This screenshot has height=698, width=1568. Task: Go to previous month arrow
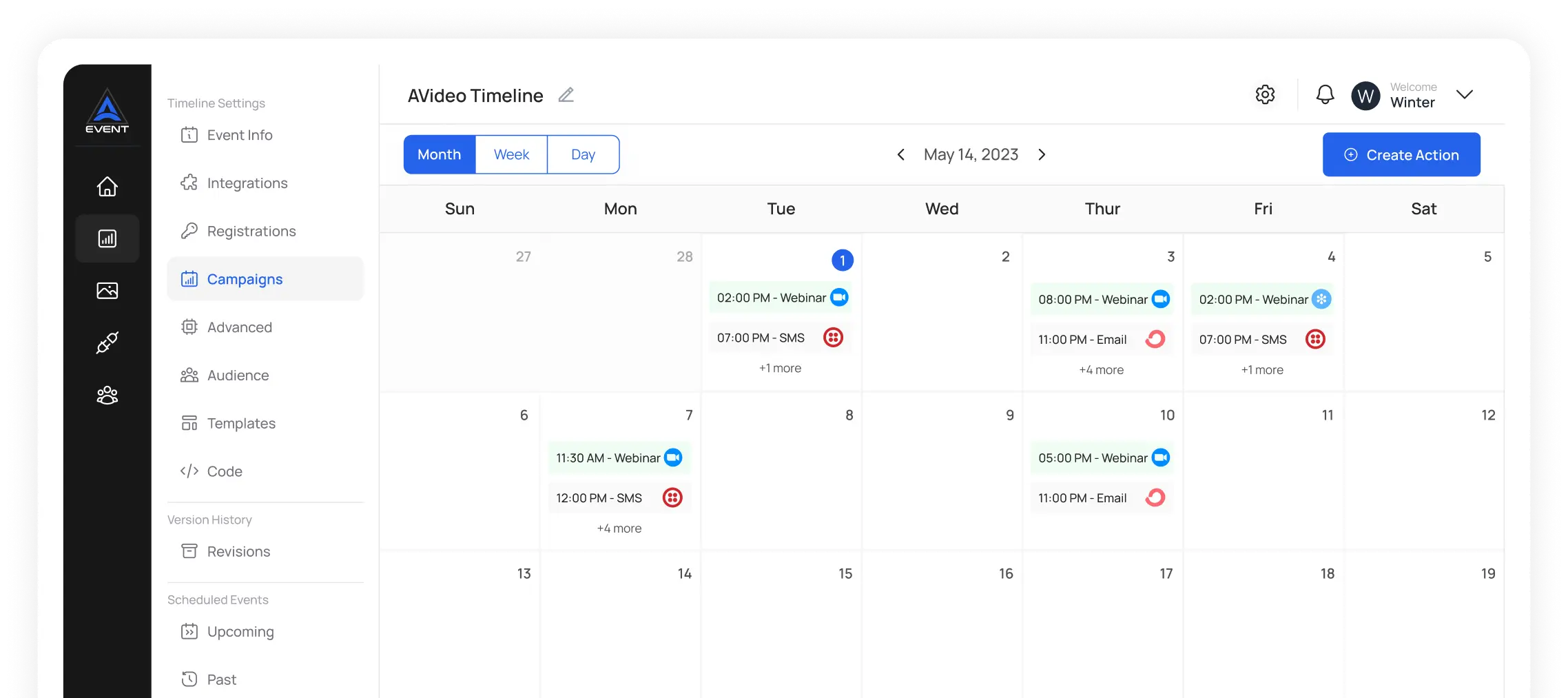[900, 154]
